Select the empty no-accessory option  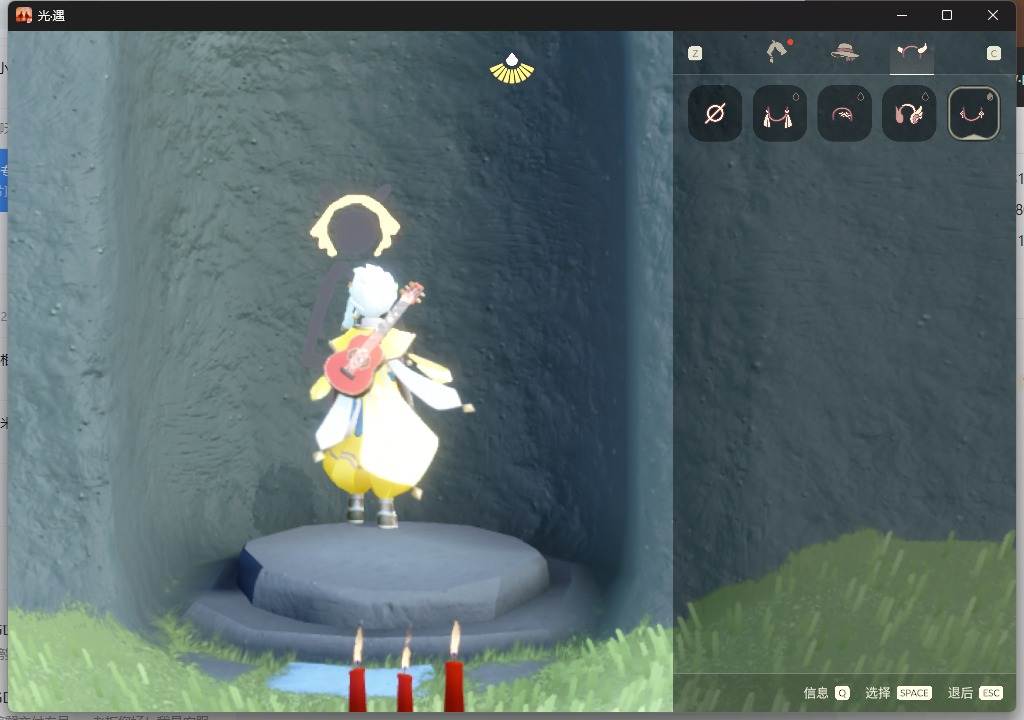[714, 114]
